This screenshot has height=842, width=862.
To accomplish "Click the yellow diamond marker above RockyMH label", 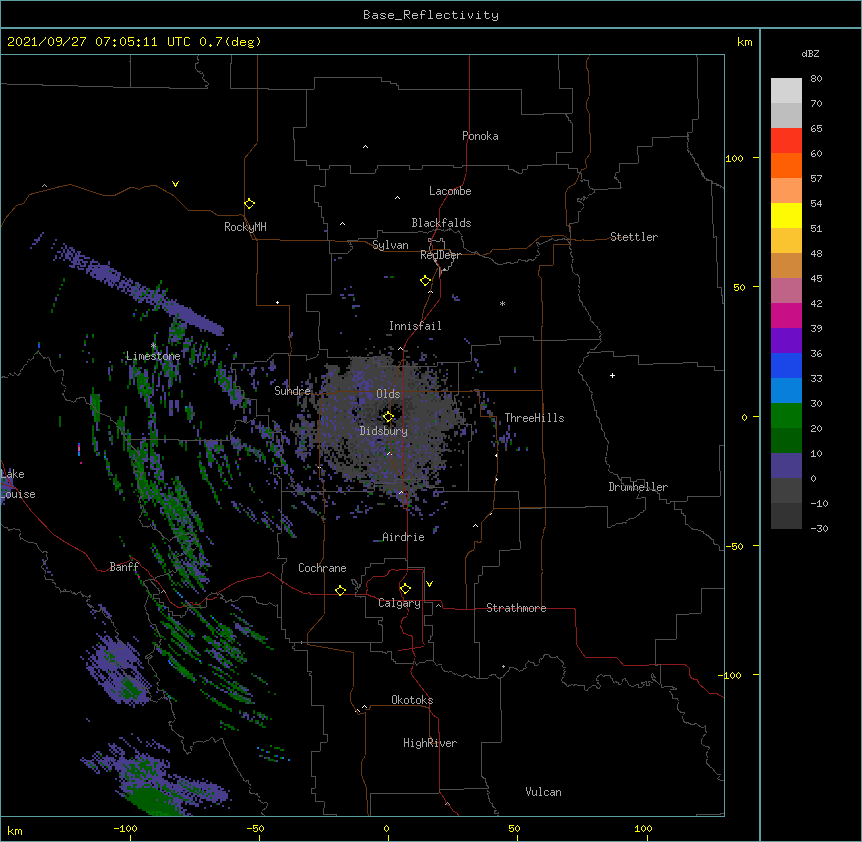I will click(x=249, y=204).
